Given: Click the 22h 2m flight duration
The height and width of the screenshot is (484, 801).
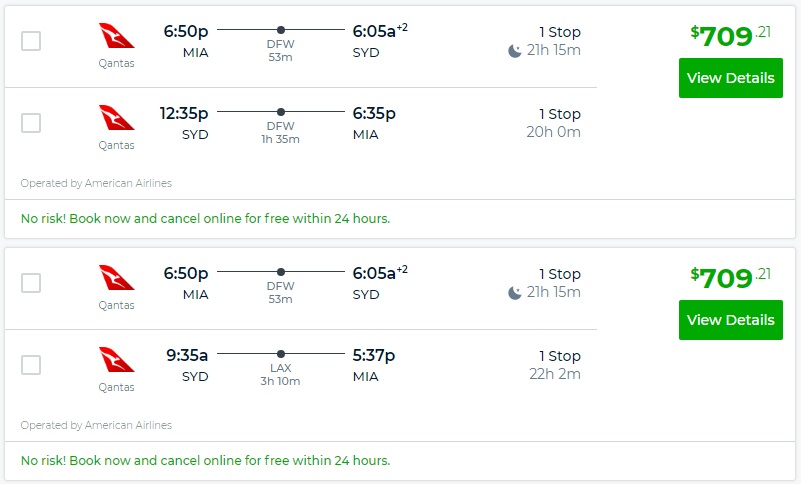Looking at the screenshot, I should click(x=554, y=374).
